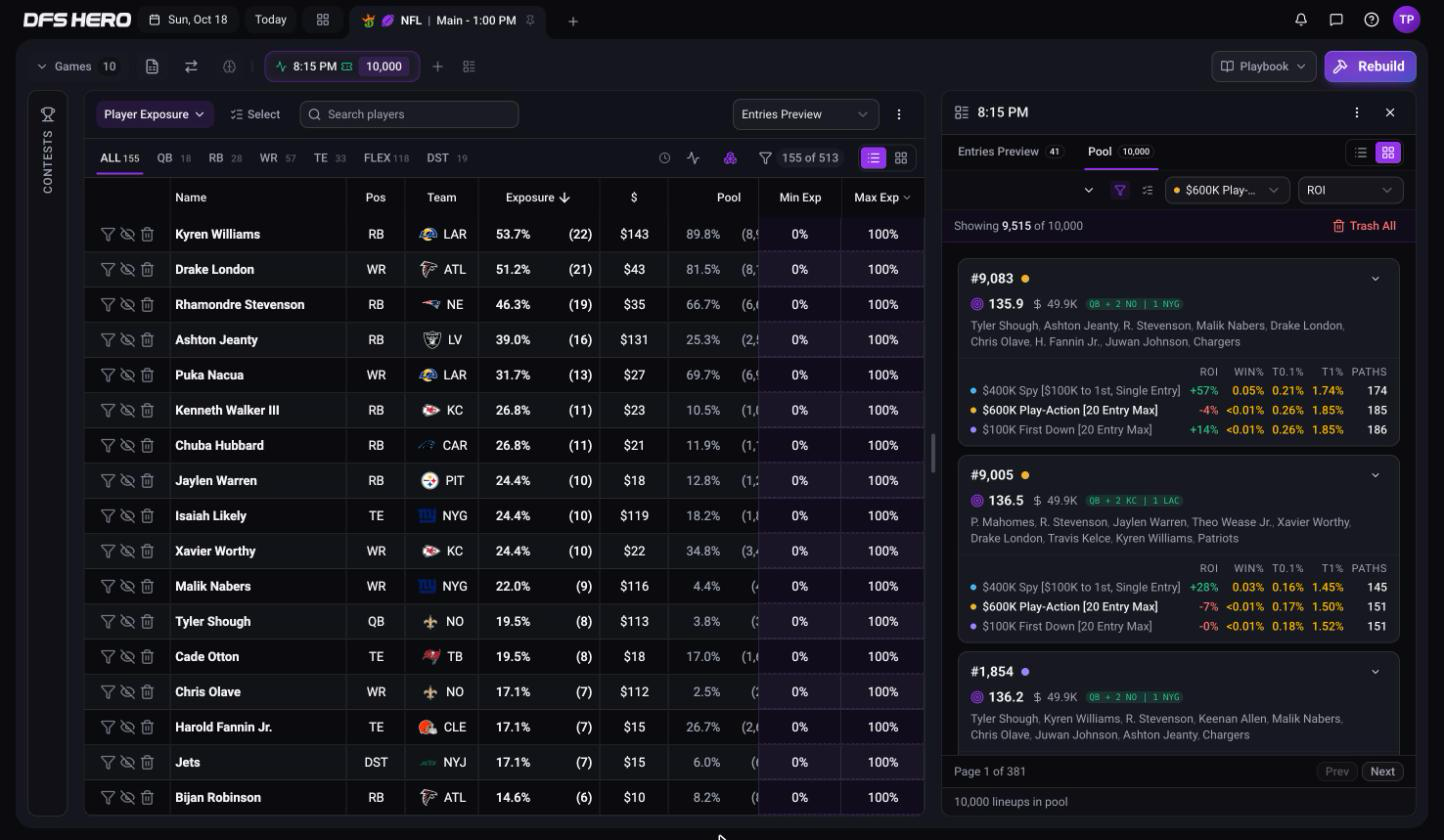
Task: Click the help question mark icon
Action: (x=1371, y=19)
